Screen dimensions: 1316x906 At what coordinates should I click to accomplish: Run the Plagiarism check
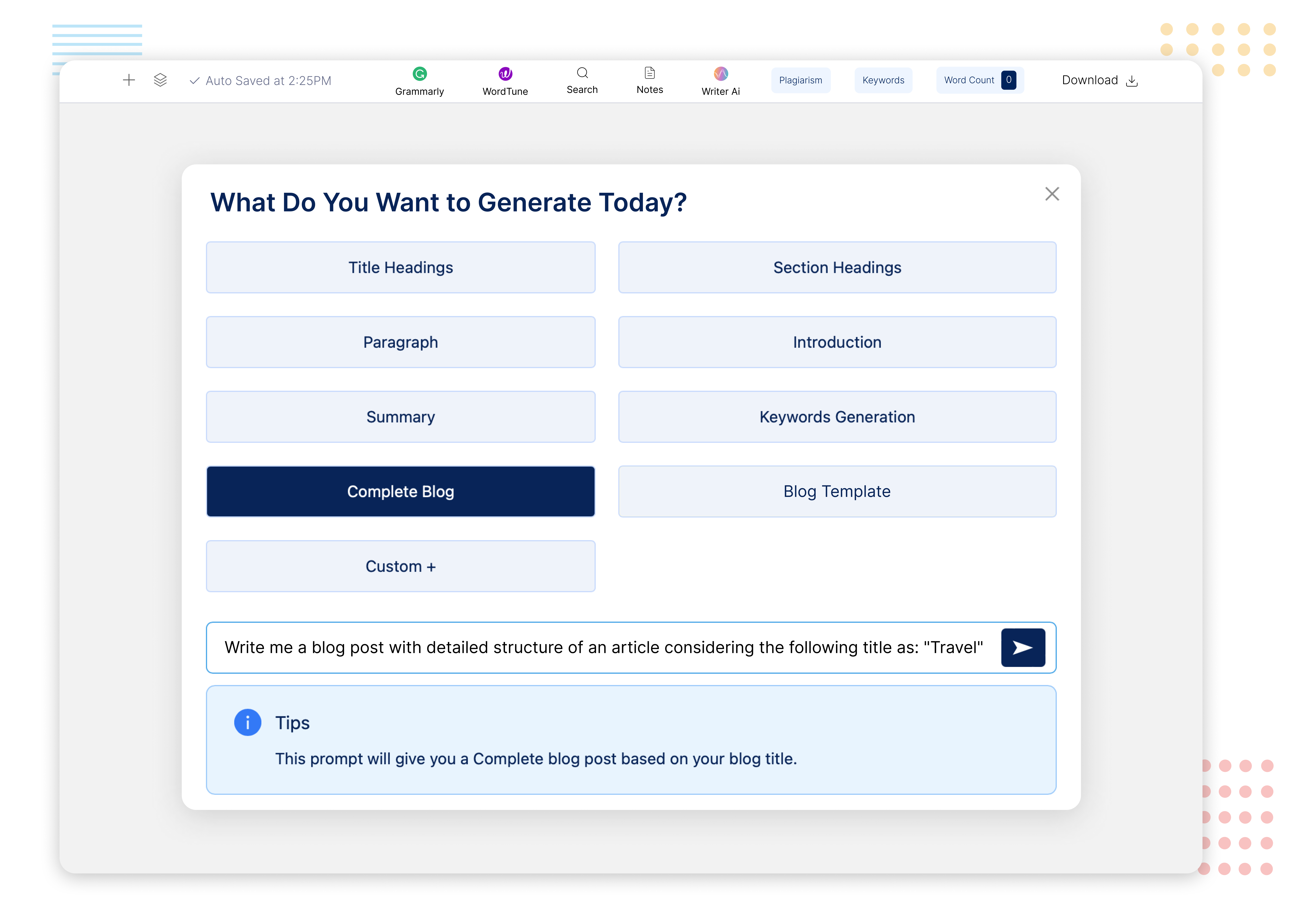(x=800, y=80)
